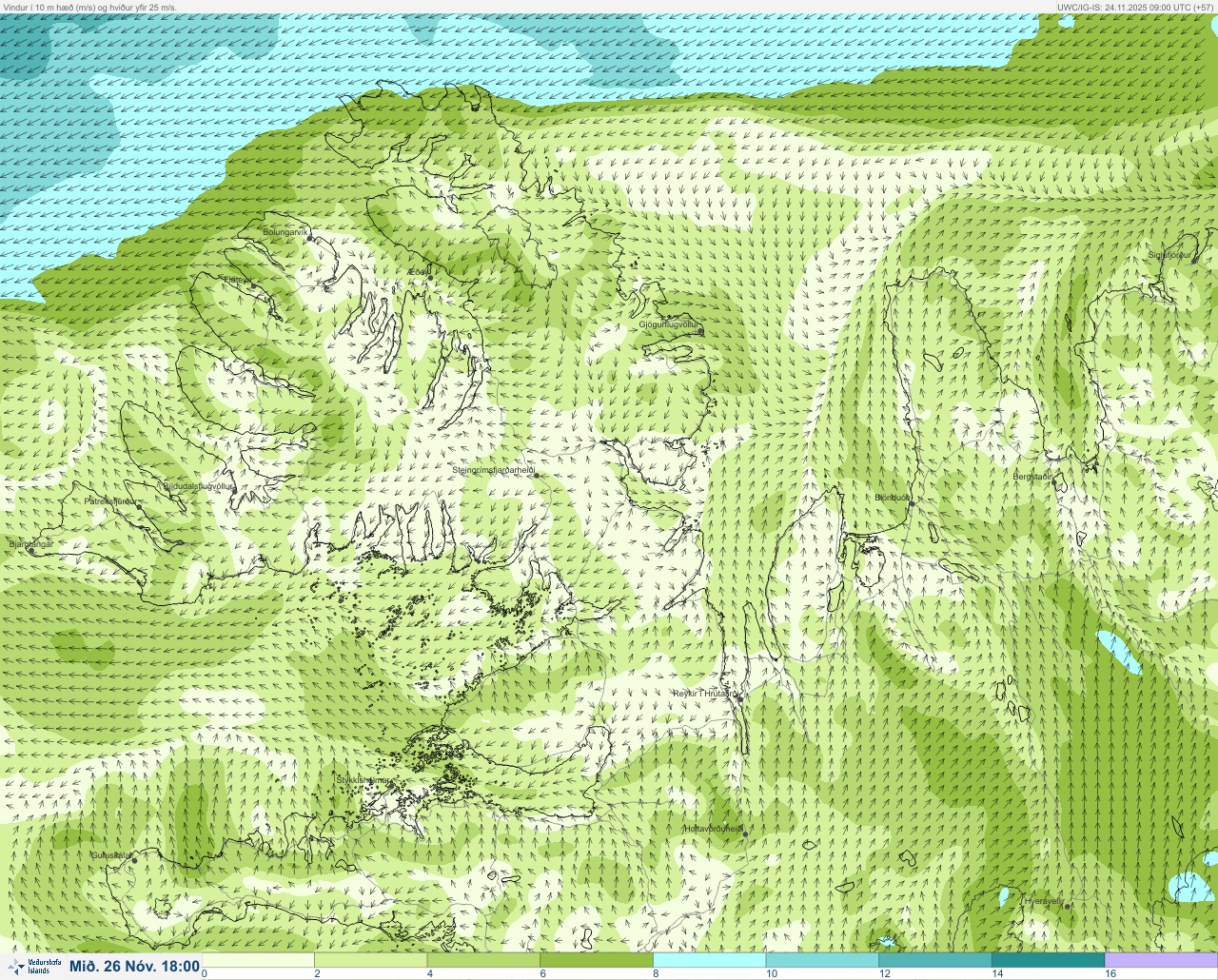Click the forecast time 'Mið. 26 Nóv. 18:00'
The width and height of the screenshot is (1218, 980).
tap(134, 967)
